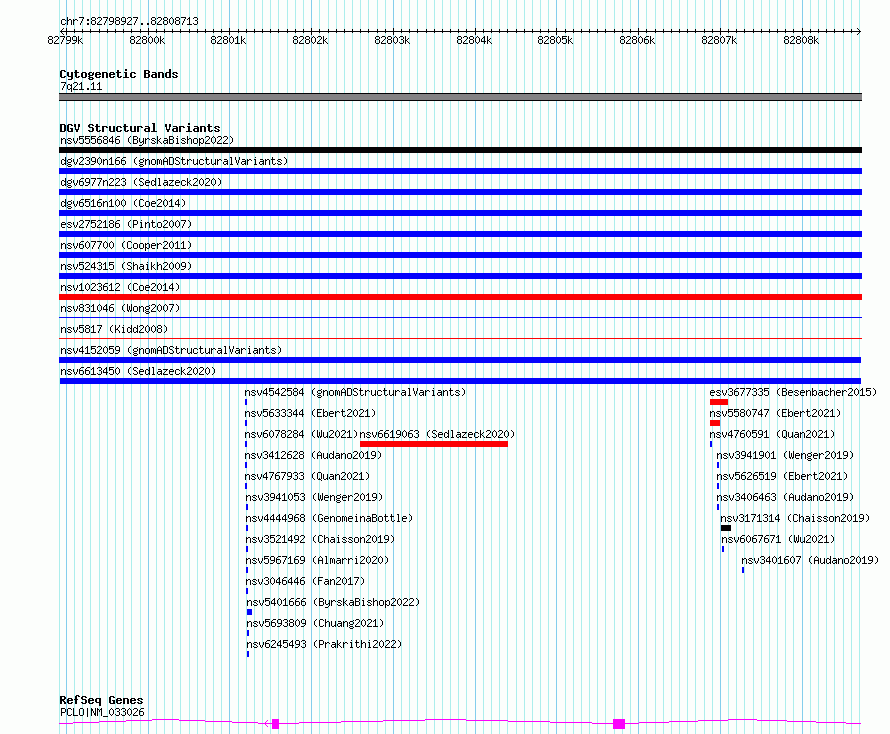Select esv2752186 (Pinto2007) label
Image resolution: width=890 pixels, height=734 pixels.
[126, 224]
